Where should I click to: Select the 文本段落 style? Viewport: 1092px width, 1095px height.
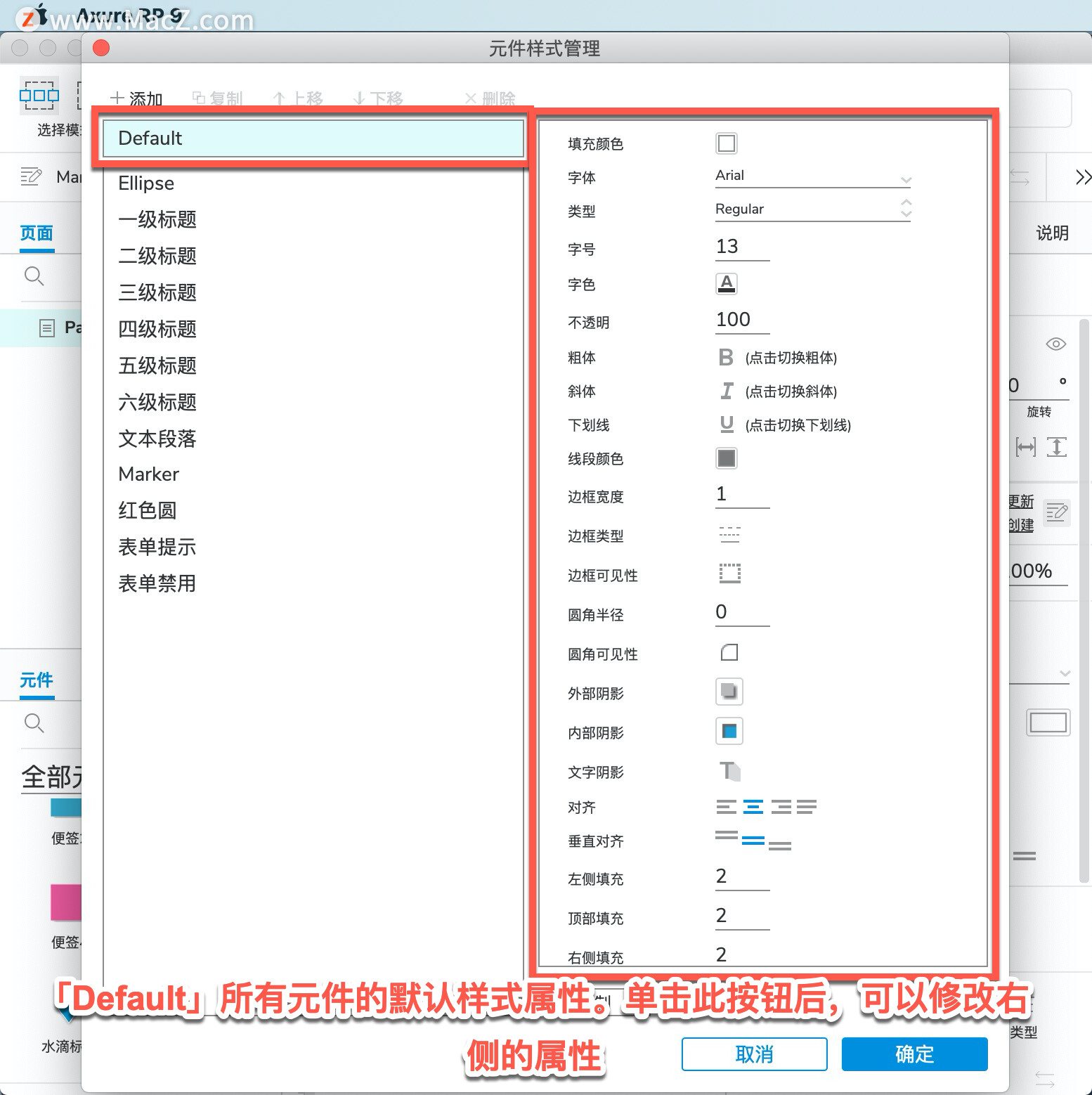click(x=313, y=439)
